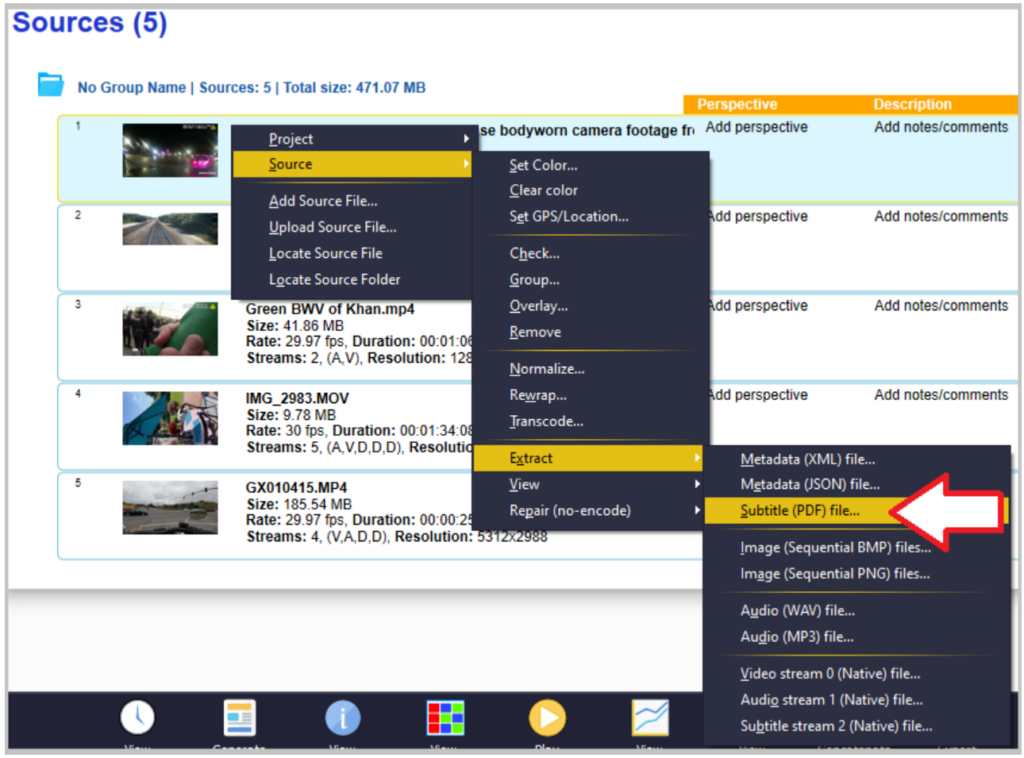Select thumbnail of source 2 railway track
This screenshot has width=1024, height=758.
coord(170,229)
